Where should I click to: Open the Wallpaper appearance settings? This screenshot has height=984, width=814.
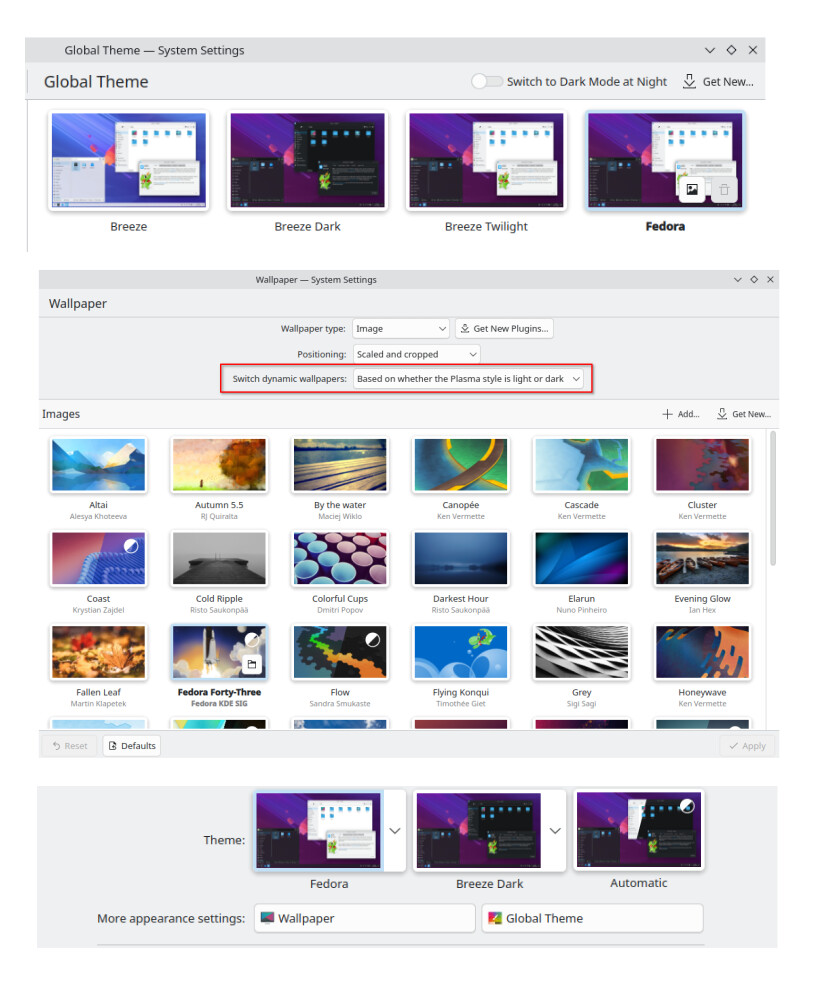coord(364,918)
